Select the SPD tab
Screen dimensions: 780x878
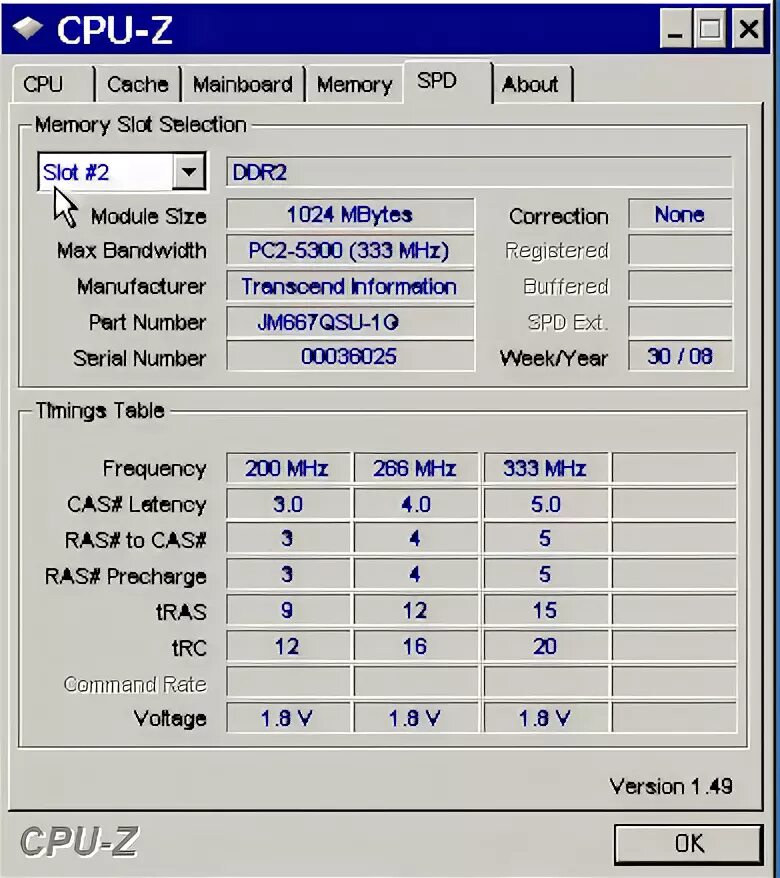point(447,82)
